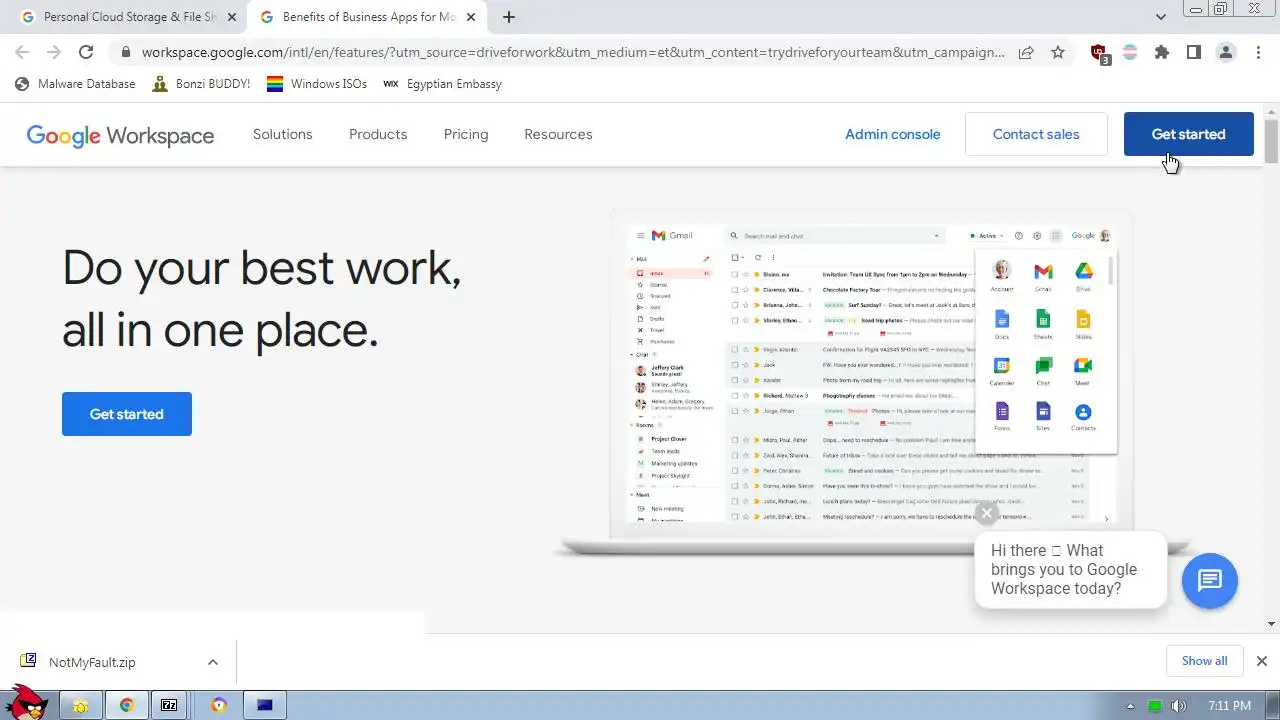
Task: Open a new tab with plus button
Action: click(509, 17)
